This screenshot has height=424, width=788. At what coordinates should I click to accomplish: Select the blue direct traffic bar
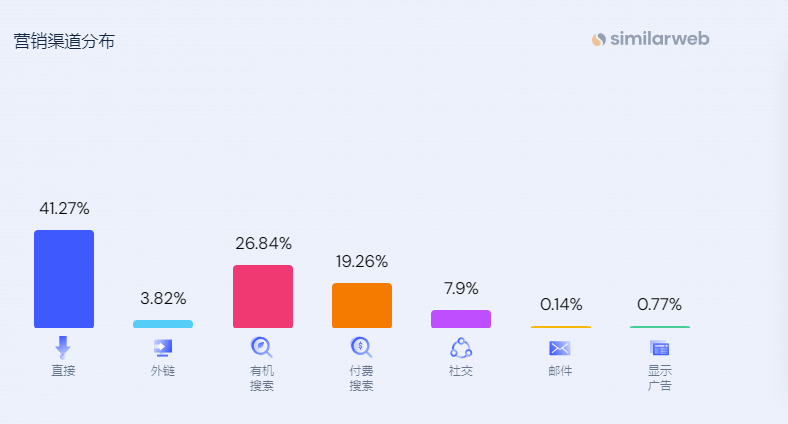tap(64, 279)
